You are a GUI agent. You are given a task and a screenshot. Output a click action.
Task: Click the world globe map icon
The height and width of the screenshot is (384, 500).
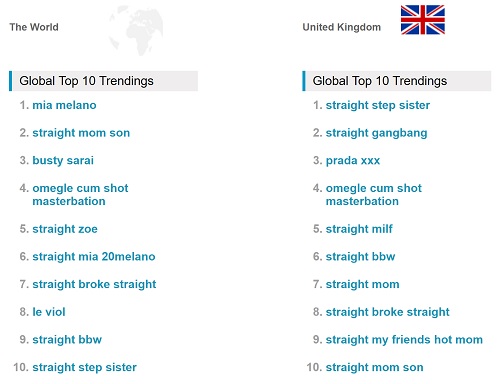point(136,30)
